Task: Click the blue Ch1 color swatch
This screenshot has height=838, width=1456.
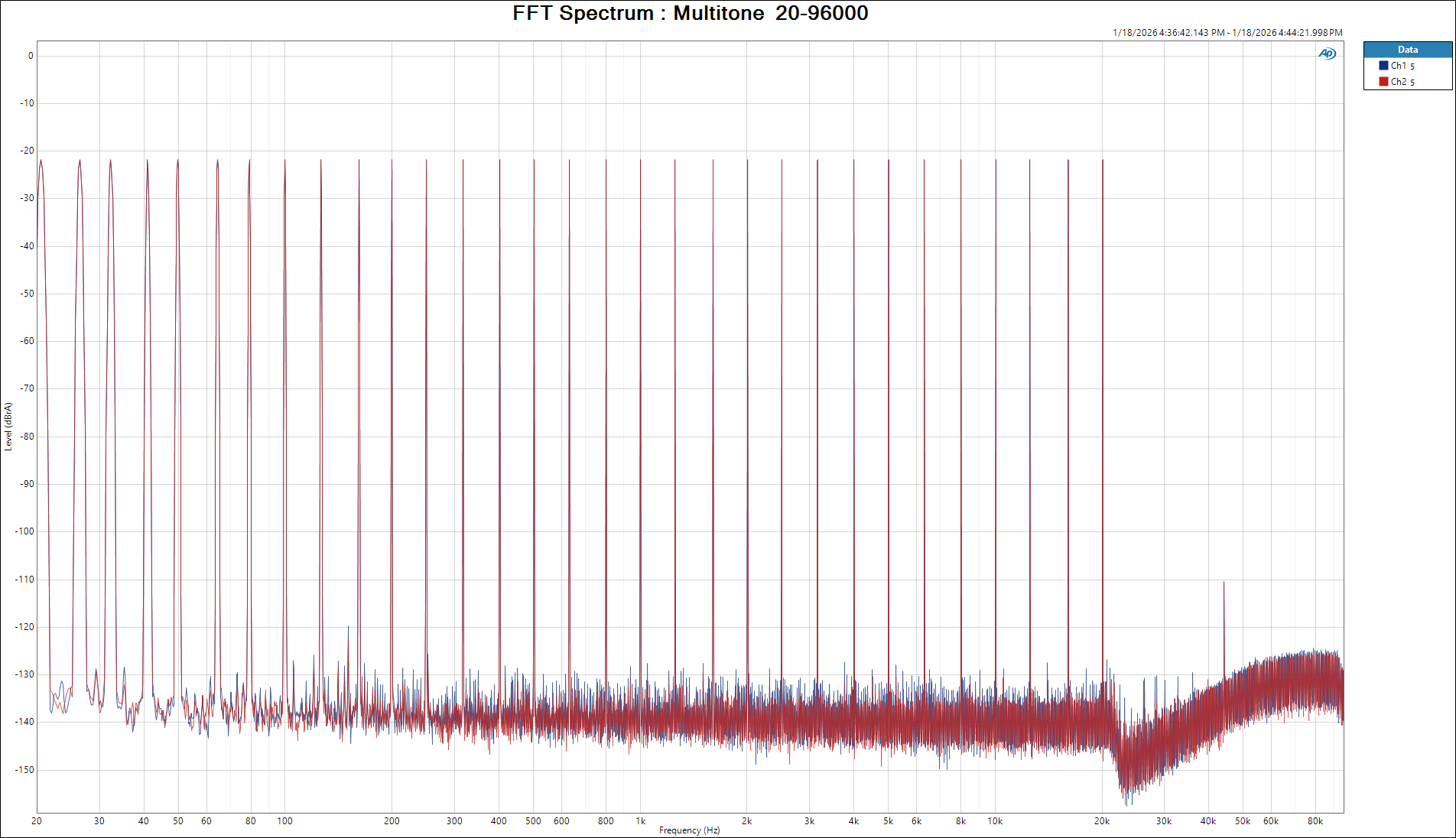Action: 1383,66
